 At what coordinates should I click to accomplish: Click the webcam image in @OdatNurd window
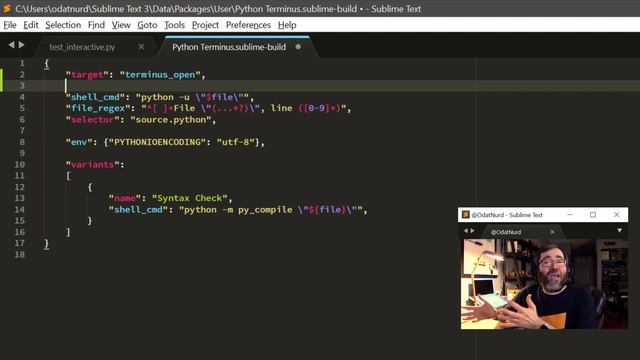pos(544,284)
